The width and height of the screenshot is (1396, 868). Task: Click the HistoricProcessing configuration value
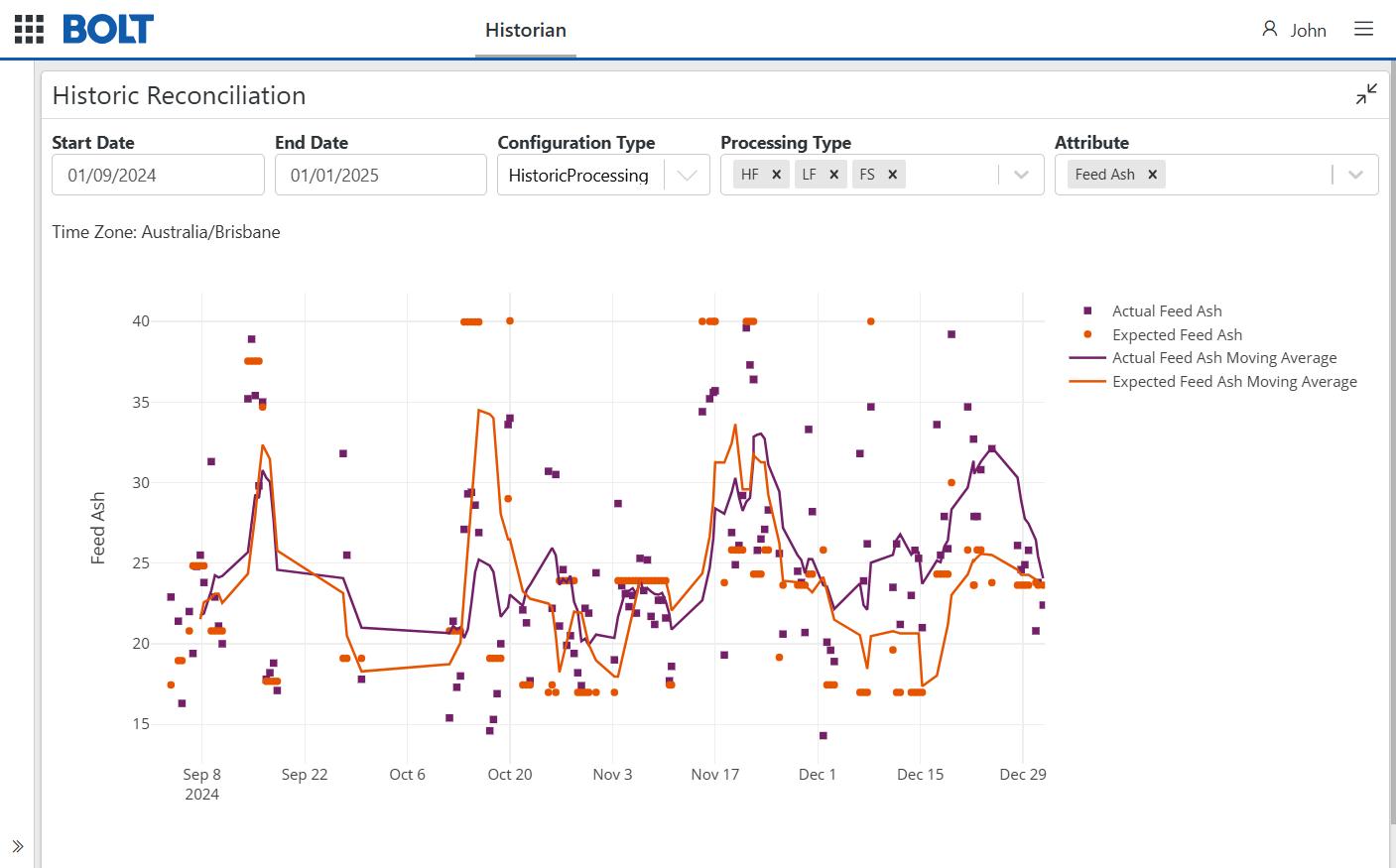(x=578, y=176)
